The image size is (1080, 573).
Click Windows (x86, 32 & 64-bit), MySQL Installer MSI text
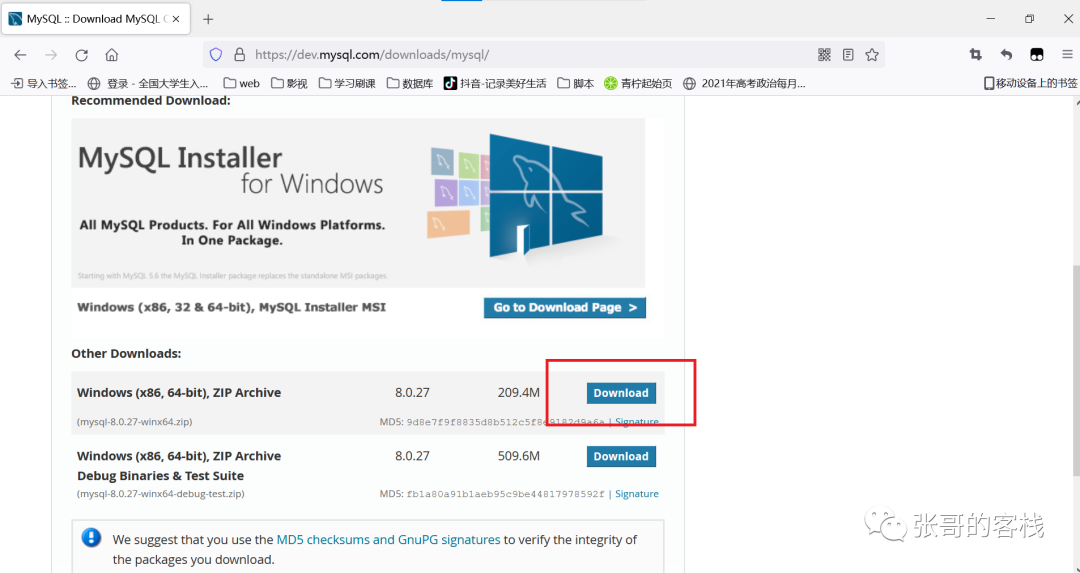[x=231, y=307]
